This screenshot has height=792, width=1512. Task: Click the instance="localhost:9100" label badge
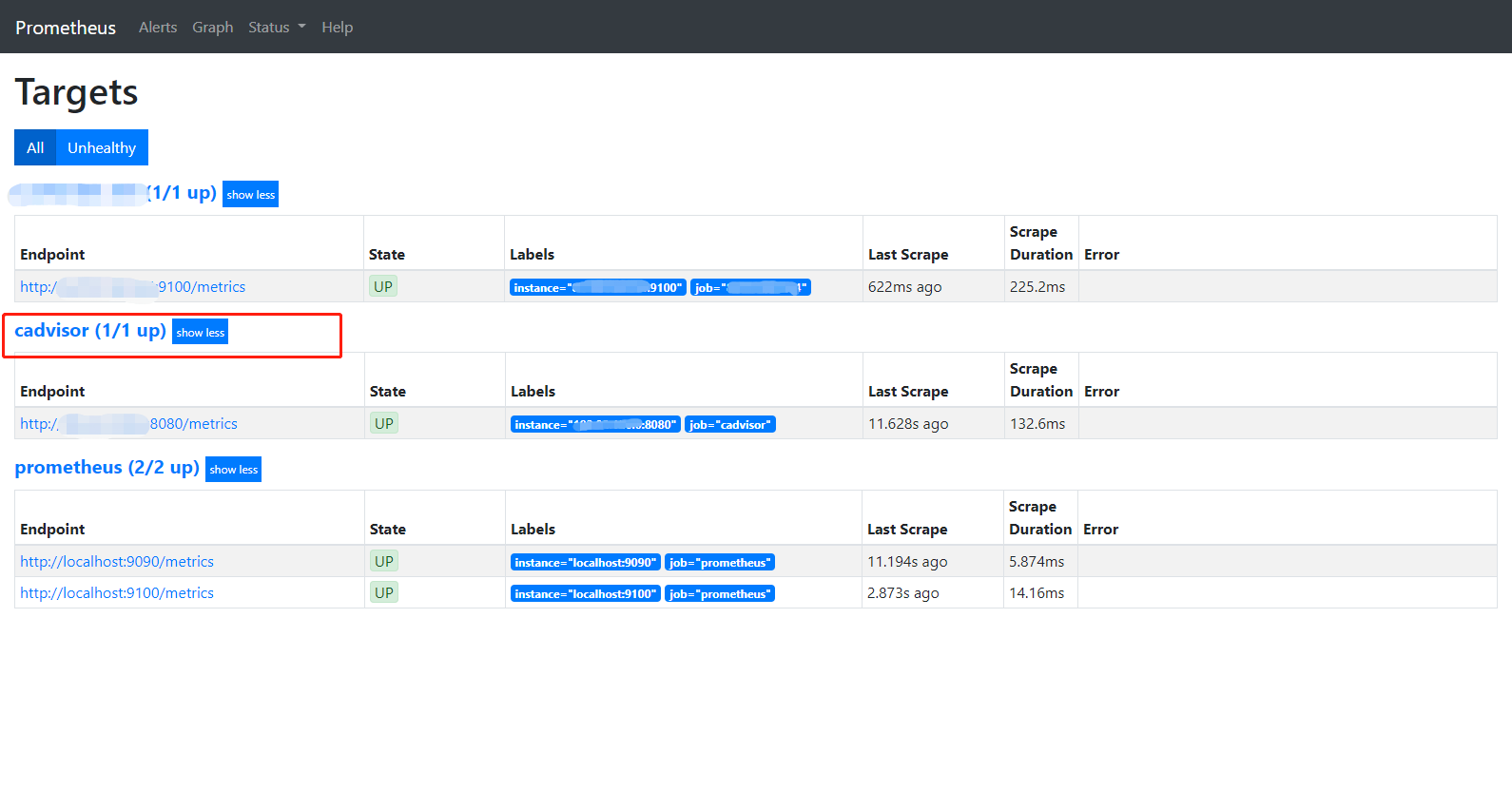pyautogui.click(x=586, y=593)
